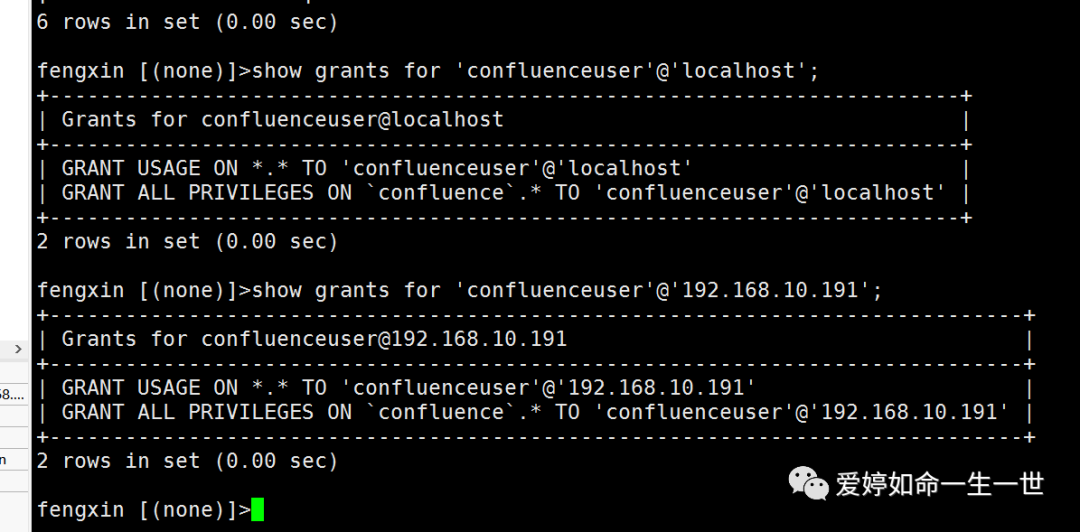Click the WeChat logo icon in watermark
The image size is (1080, 532).
point(808,483)
